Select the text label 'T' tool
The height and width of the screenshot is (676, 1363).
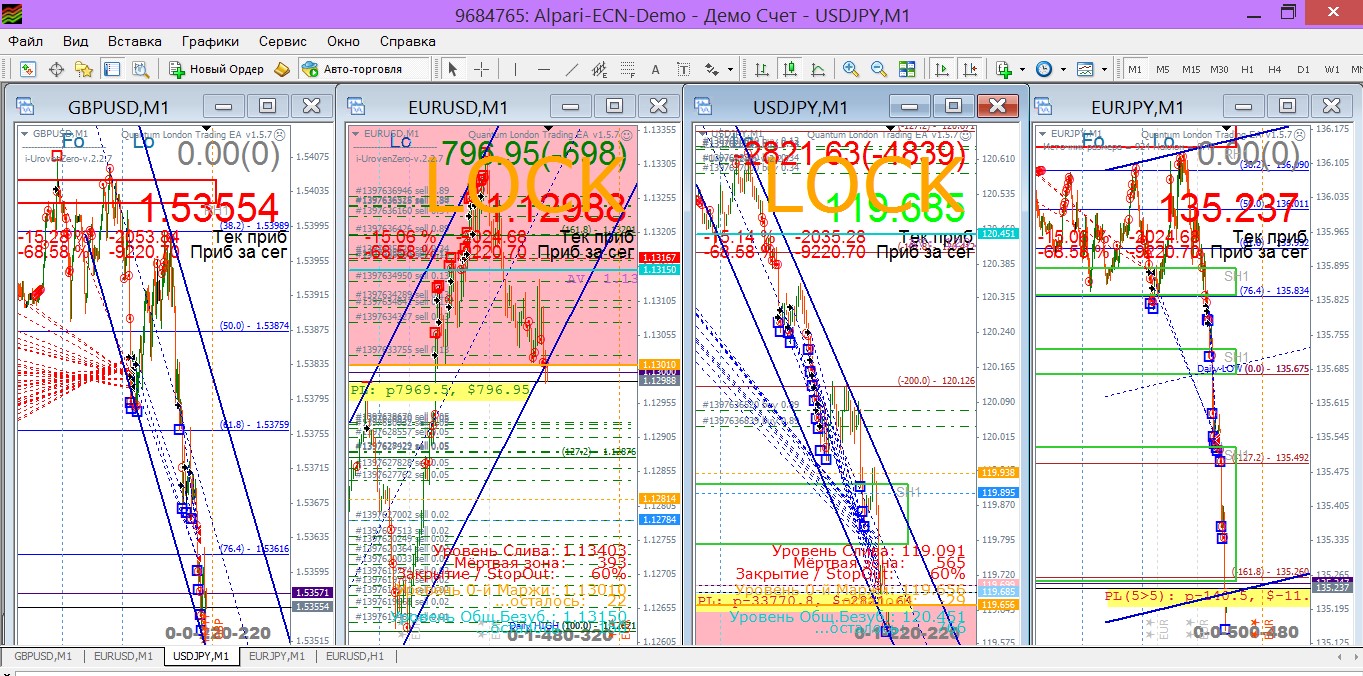pos(684,69)
